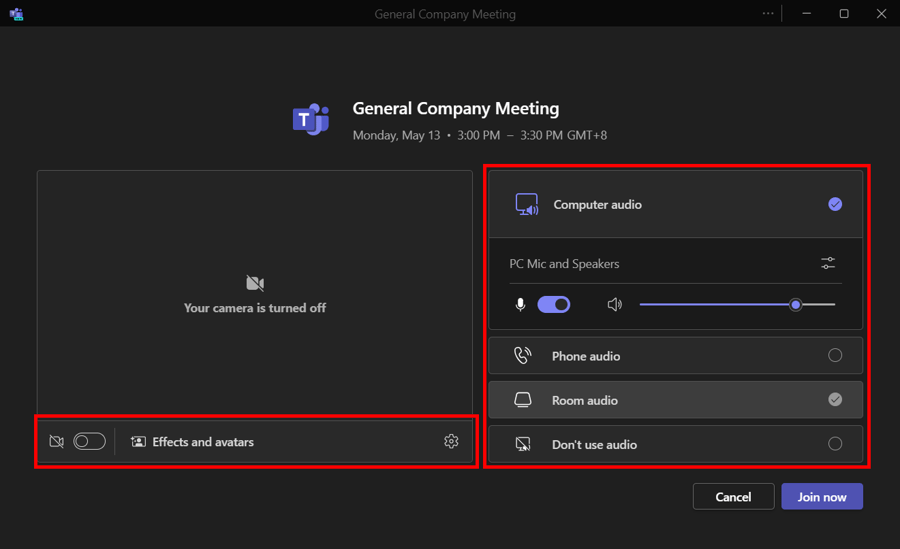
Task: Click the speaker volume slider handle
Action: coord(796,304)
